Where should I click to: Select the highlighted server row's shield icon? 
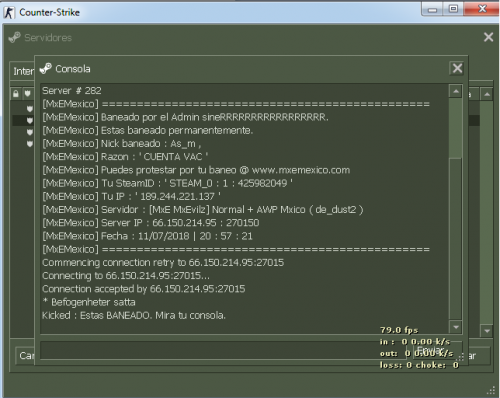30,120
